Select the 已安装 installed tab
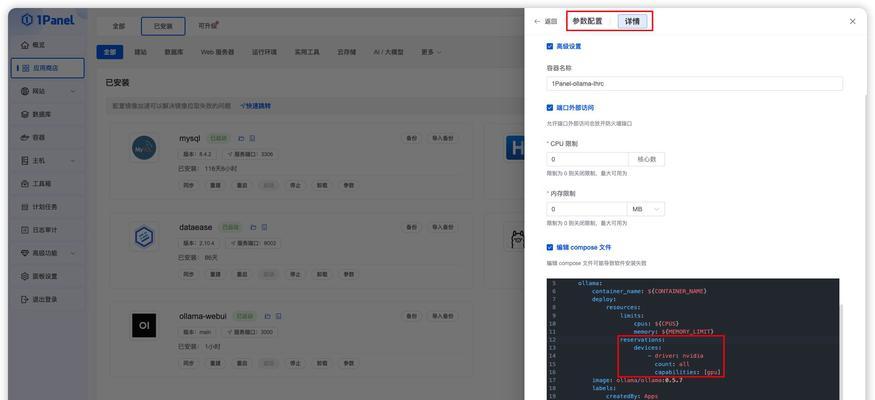Image resolution: width=875 pixels, height=400 pixels. point(163,26)
